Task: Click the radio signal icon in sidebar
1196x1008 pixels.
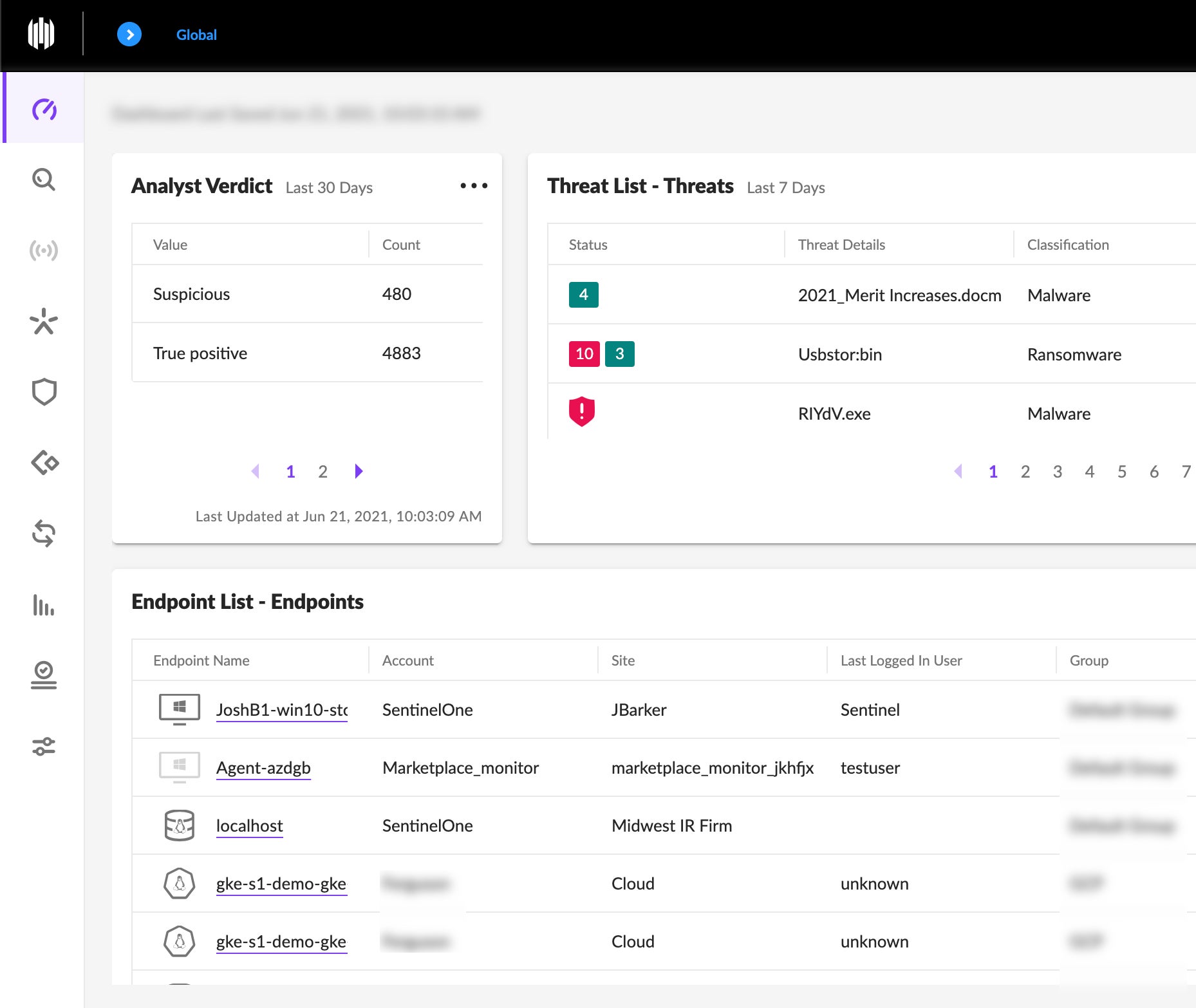Action: click(x=44, y=250)
